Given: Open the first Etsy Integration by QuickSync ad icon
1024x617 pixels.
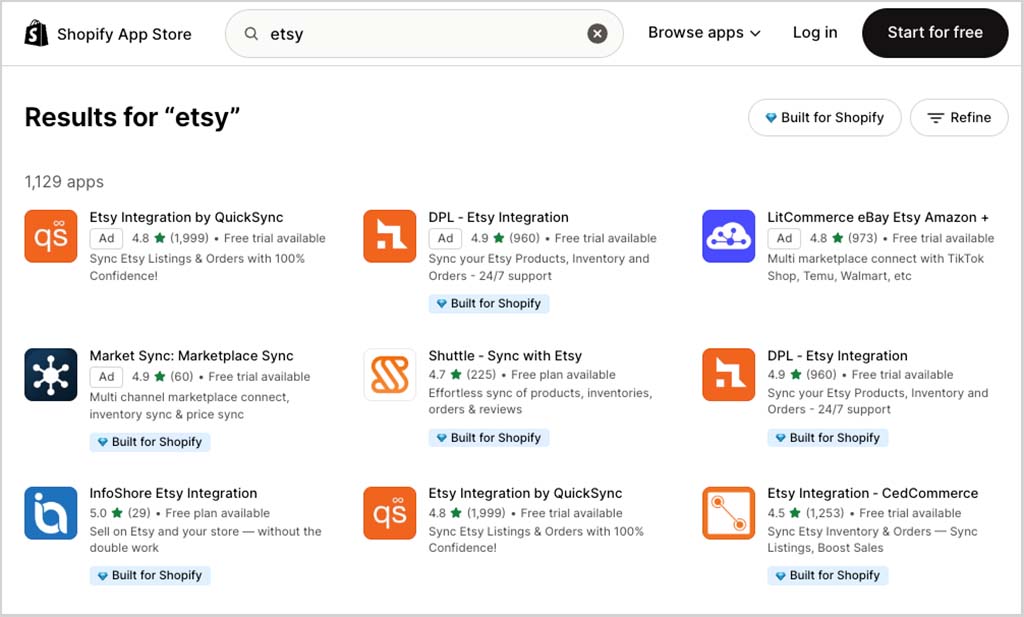Looking at the screenshot, I should pos(51,236).
